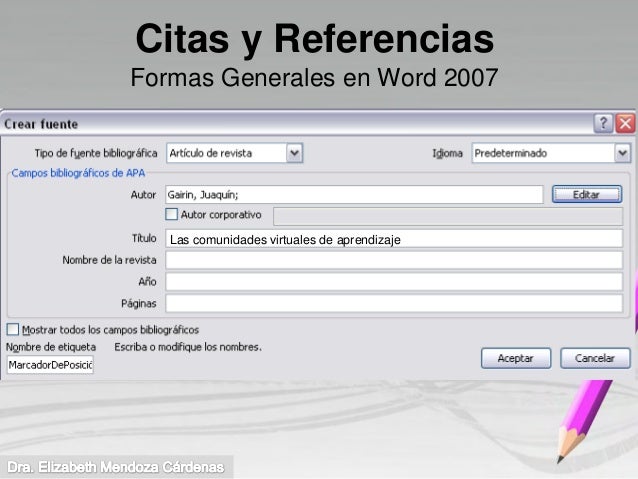Click the Formas Generales en Word 2007 subtitle

pos(314,77)
